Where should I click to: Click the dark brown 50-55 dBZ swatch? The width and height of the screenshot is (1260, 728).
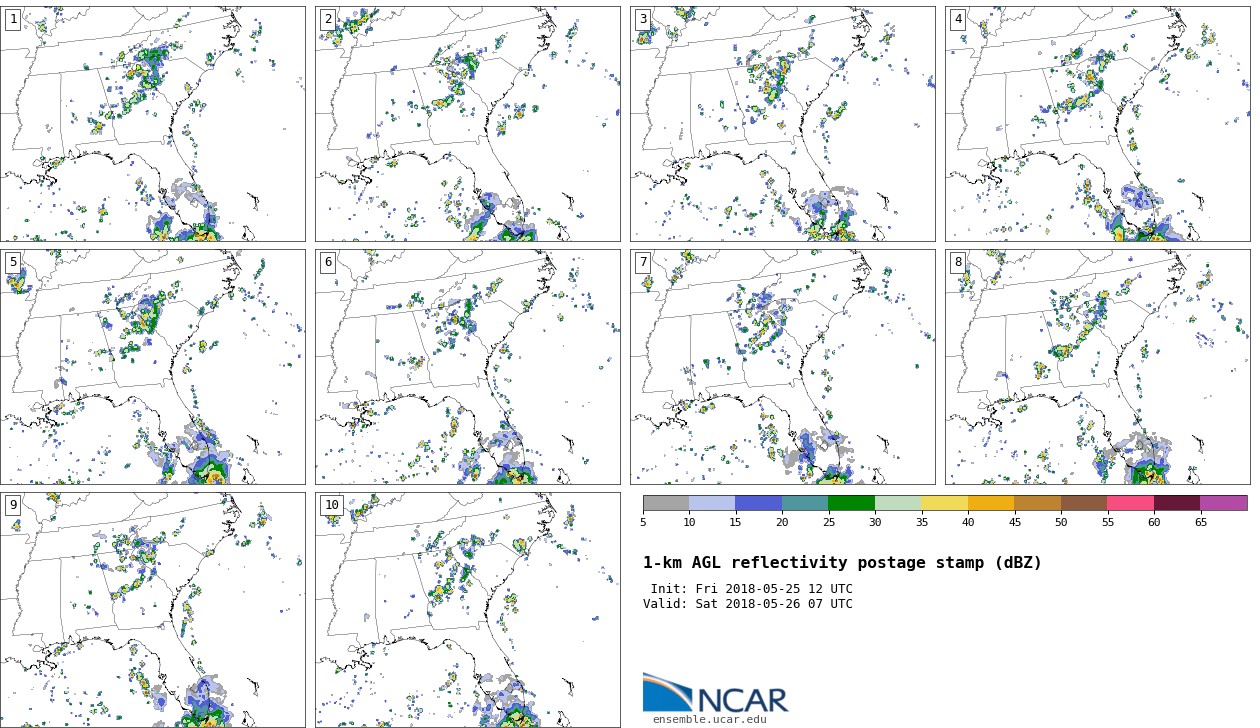[x=1084, y=503]
